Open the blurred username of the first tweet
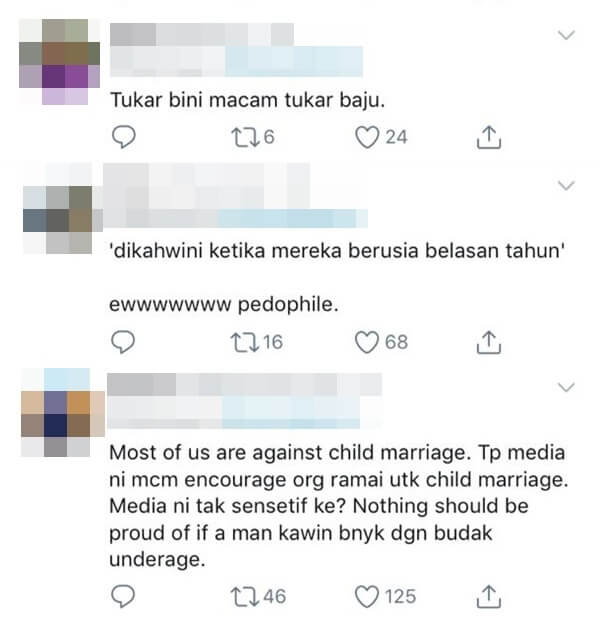 click(x=202, y=35)
